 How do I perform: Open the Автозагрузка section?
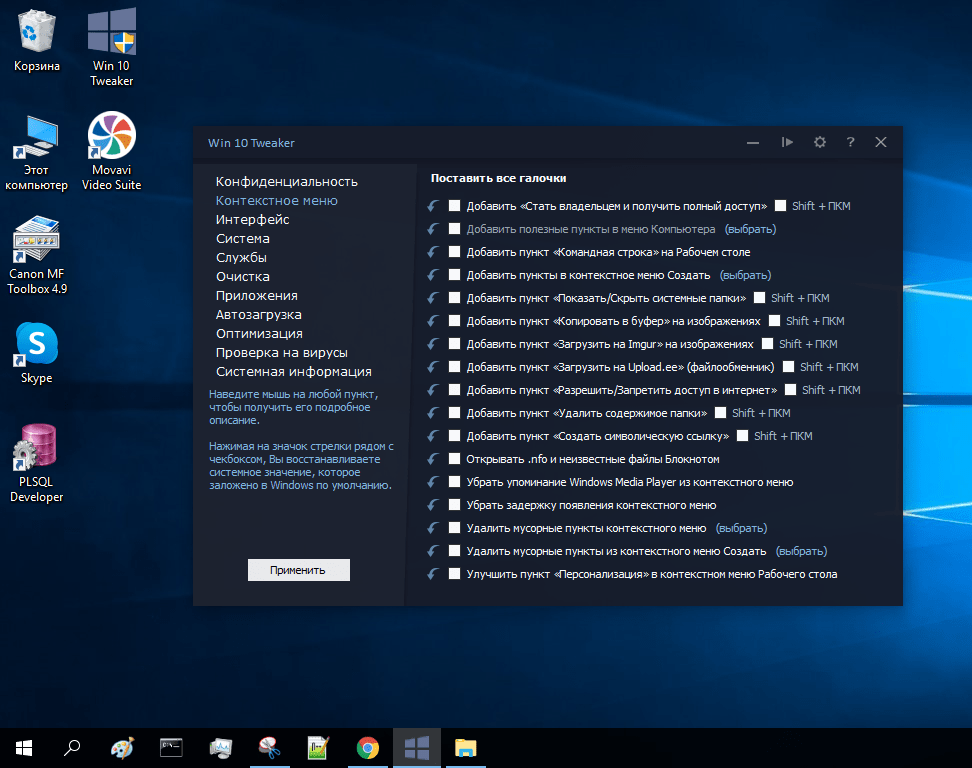[x=258, y=315]
